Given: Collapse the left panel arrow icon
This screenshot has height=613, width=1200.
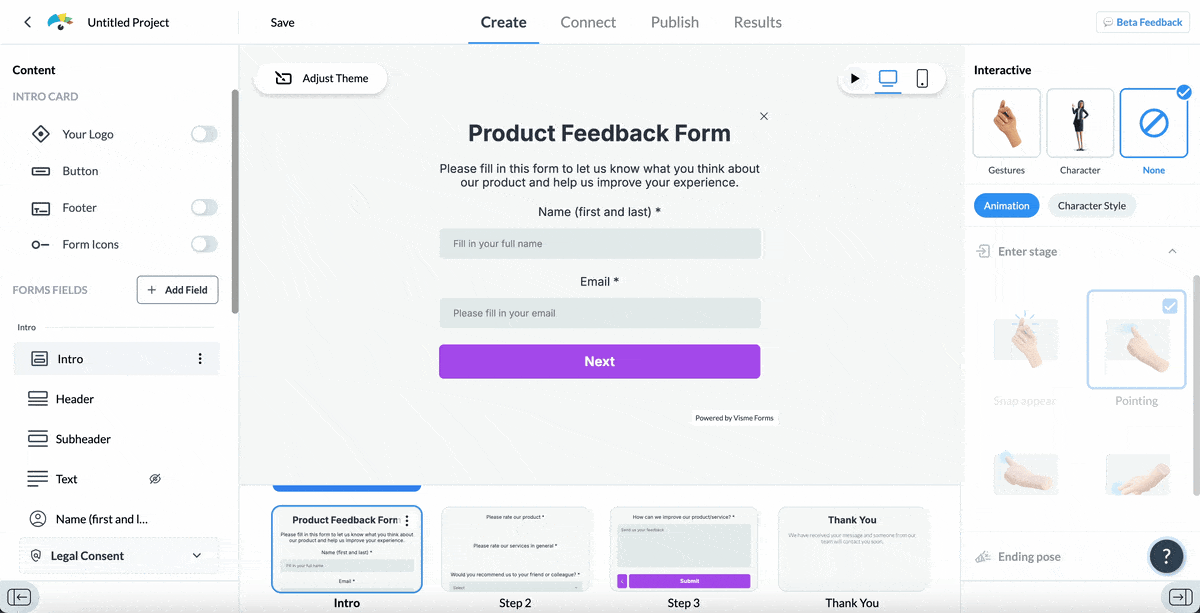Looking at the screenshot, I should coord(20,598).
